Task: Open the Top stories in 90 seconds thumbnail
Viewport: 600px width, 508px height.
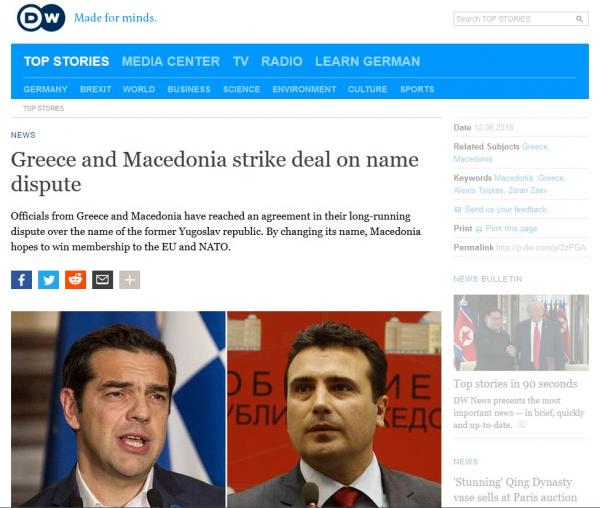Action: (521, 332)
